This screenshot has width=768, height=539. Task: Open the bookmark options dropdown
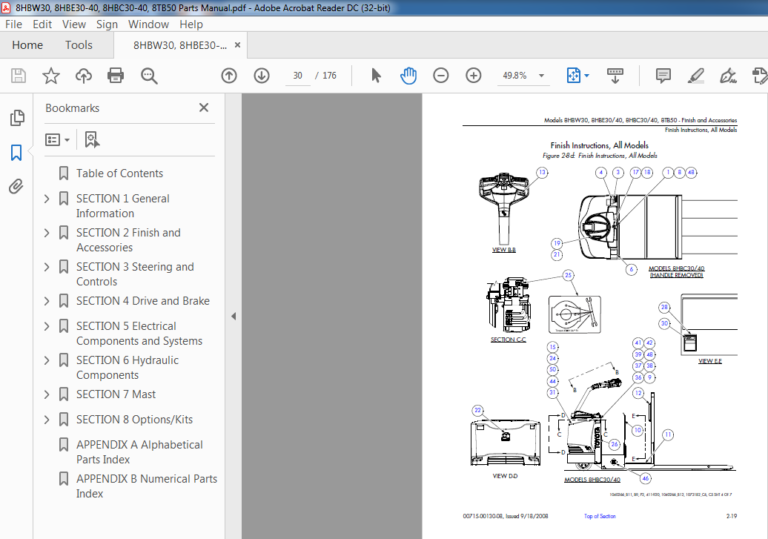(57, 140)
